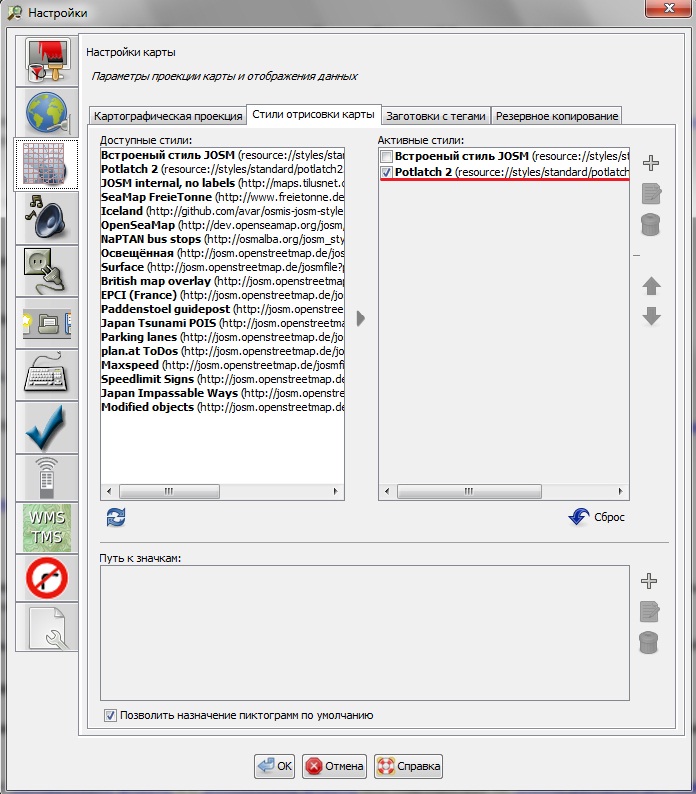Select the map settings grid icon
The width and height of the screenshot is (696, 794).
point(47,165)
